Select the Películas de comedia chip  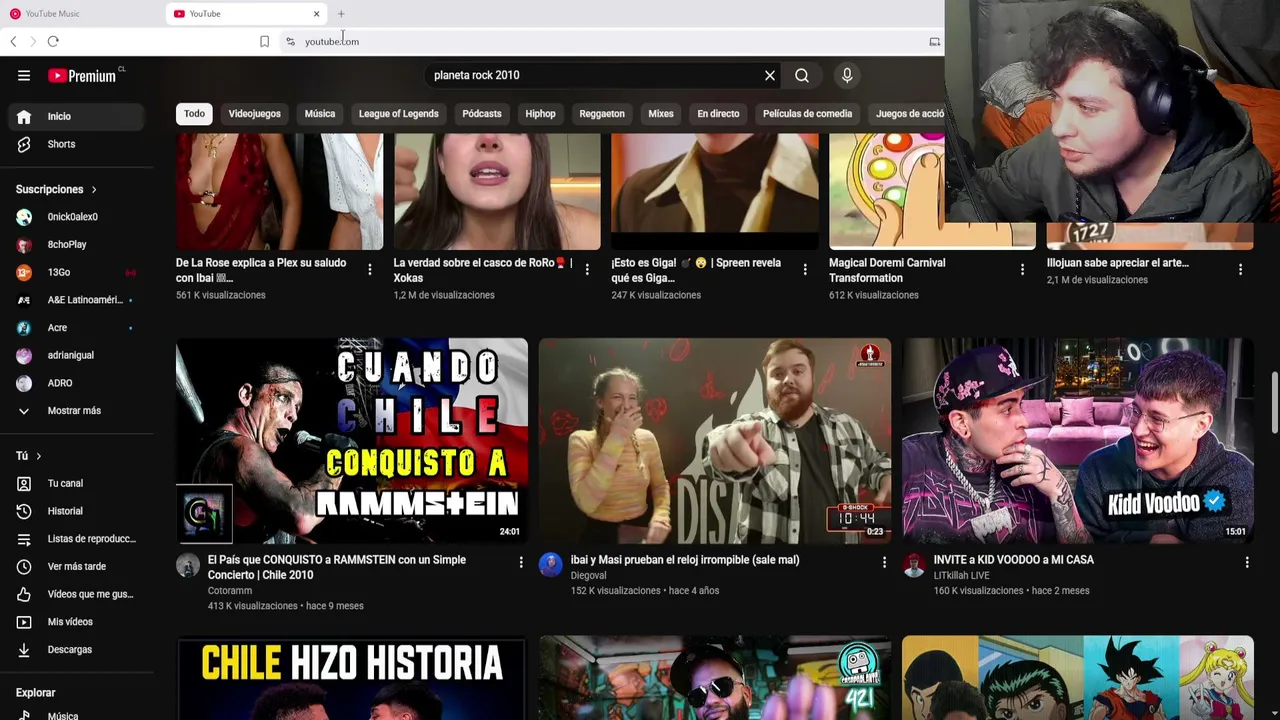(807, 114)
